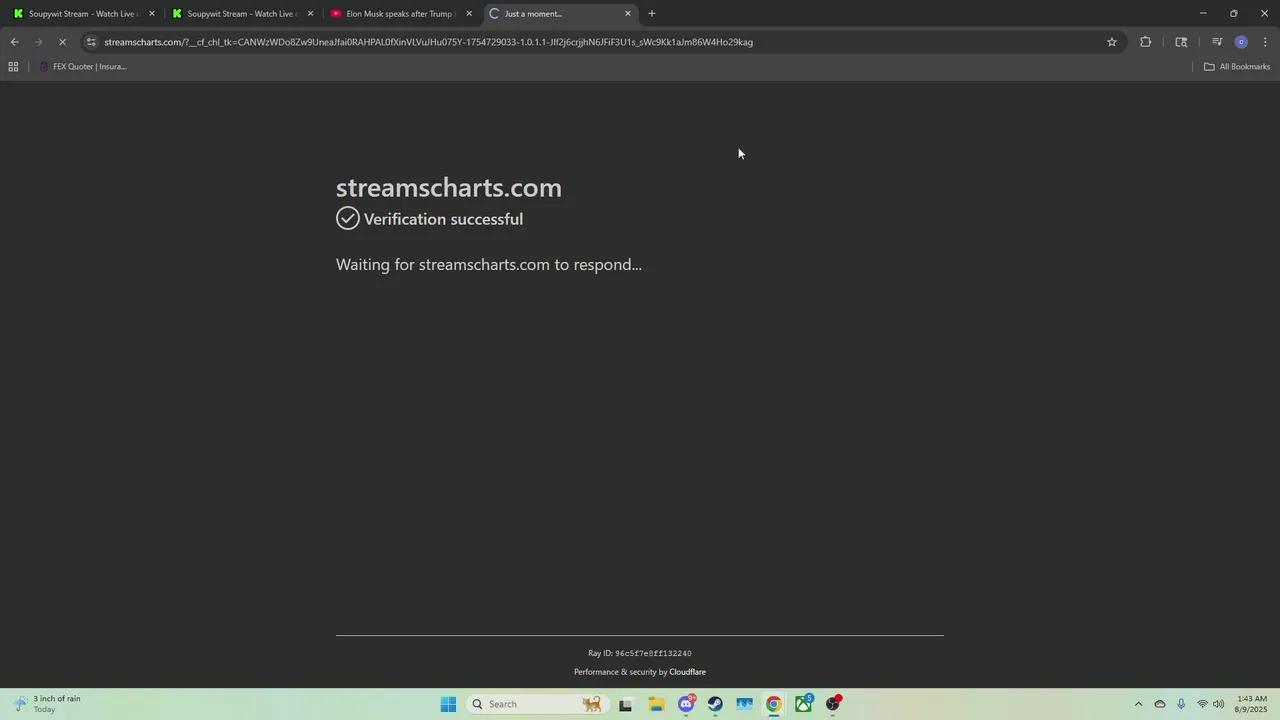Open OBS Studio from the taskbar
1280x720 pixels.
pyautogui.click(x=833, y=704)
